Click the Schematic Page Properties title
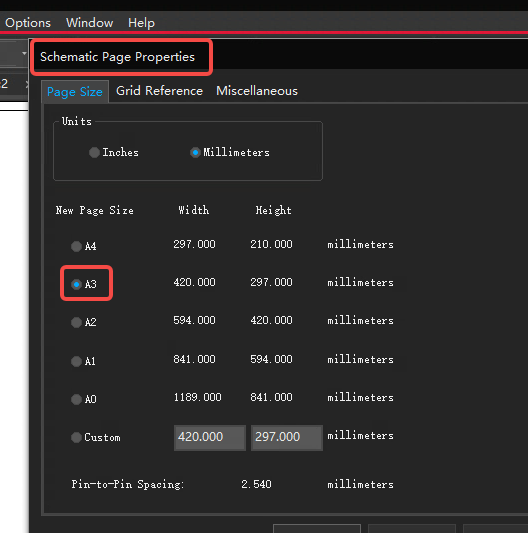This screenshot has height=533, width=528. click(118, 57)
